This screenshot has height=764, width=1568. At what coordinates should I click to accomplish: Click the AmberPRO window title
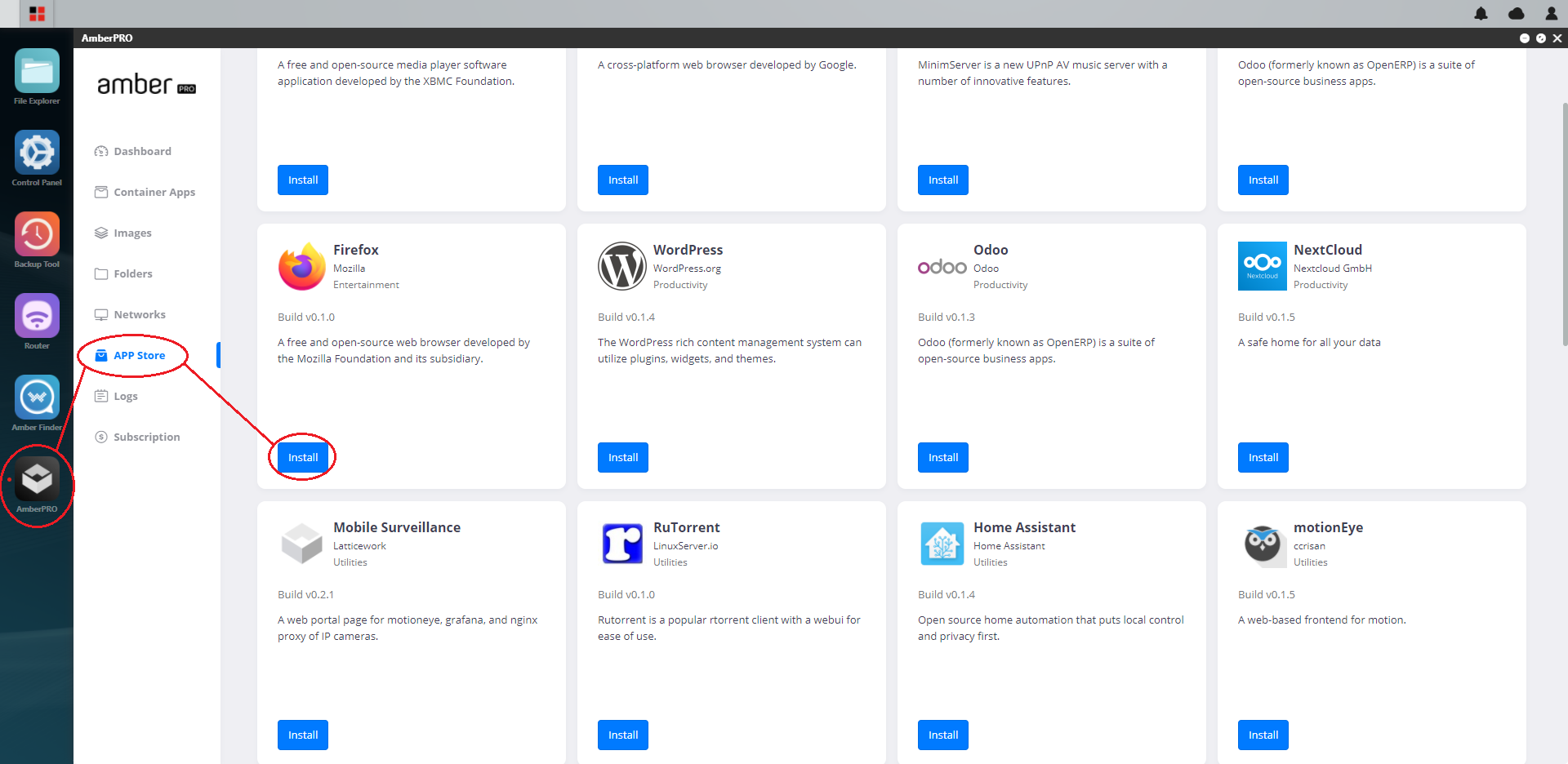pyautogui.click(x=107, y=38)
